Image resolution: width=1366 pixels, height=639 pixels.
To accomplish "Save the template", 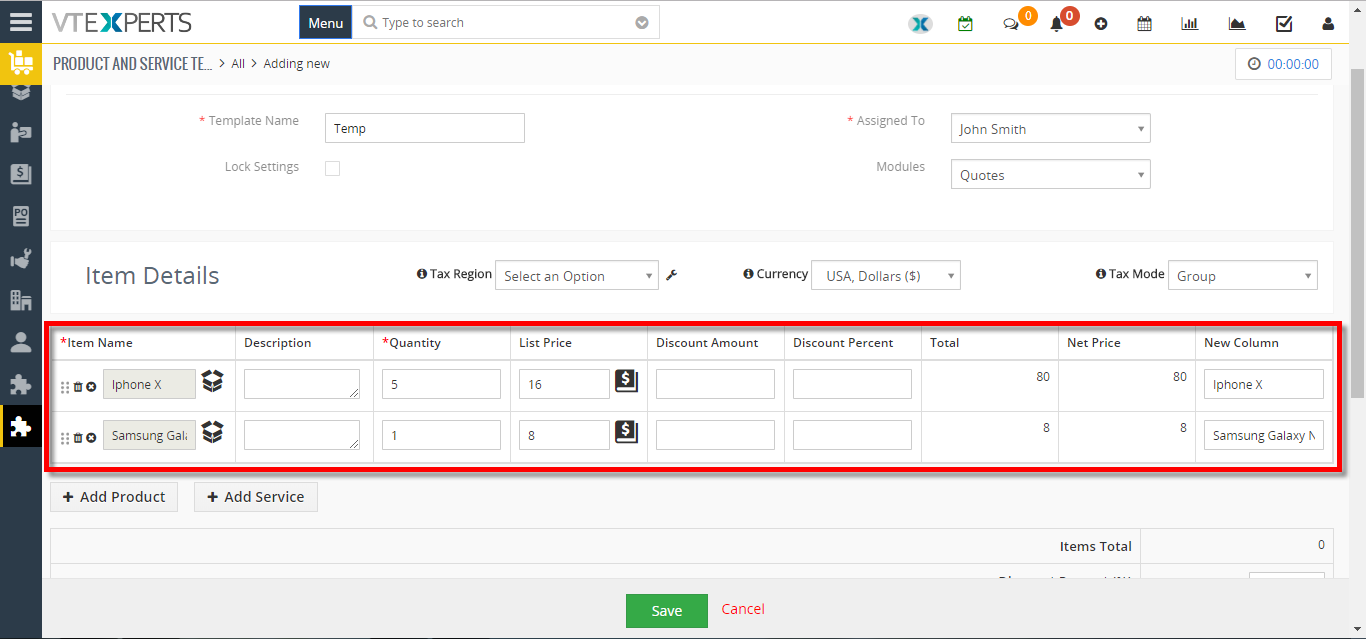I will click(667, 611).
